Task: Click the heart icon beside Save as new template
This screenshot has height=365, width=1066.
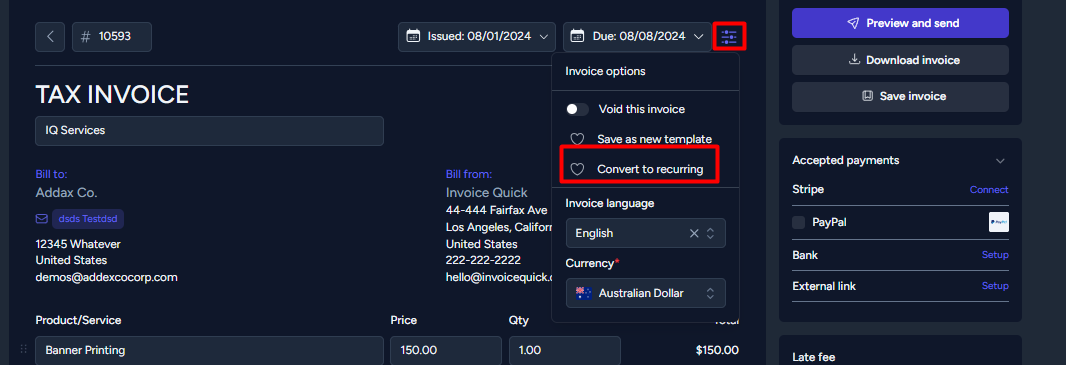Action: coord(577,139)
